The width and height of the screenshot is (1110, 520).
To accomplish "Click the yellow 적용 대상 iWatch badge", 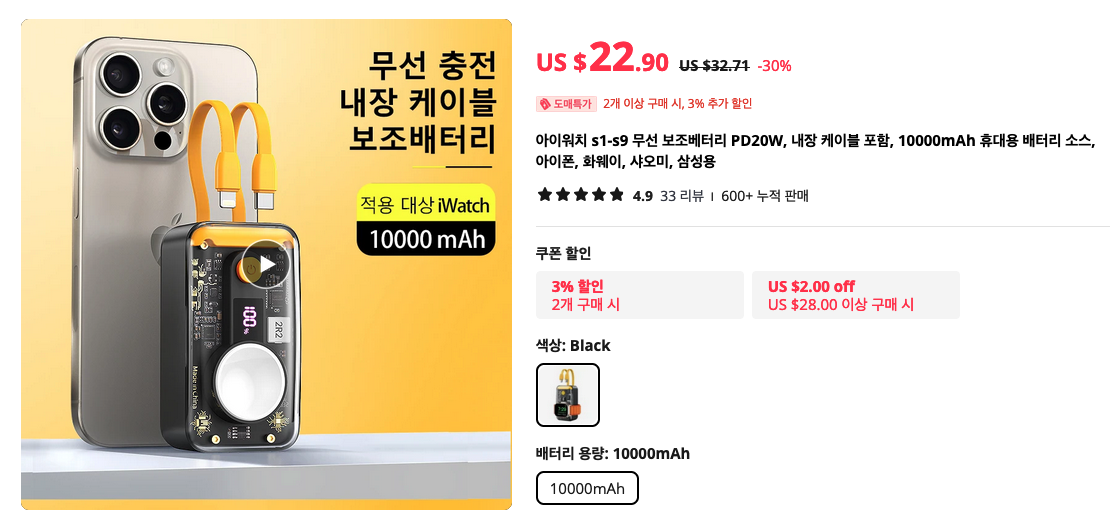I will point(425,206).
